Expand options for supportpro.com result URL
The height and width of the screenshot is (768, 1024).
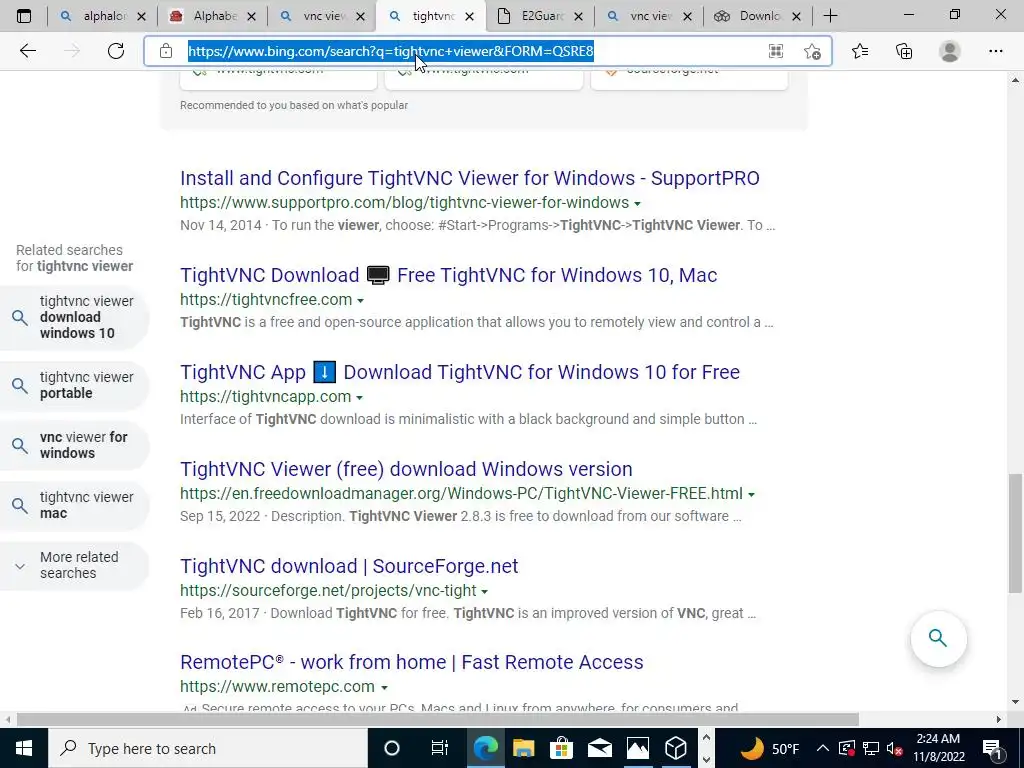point(637,204)
